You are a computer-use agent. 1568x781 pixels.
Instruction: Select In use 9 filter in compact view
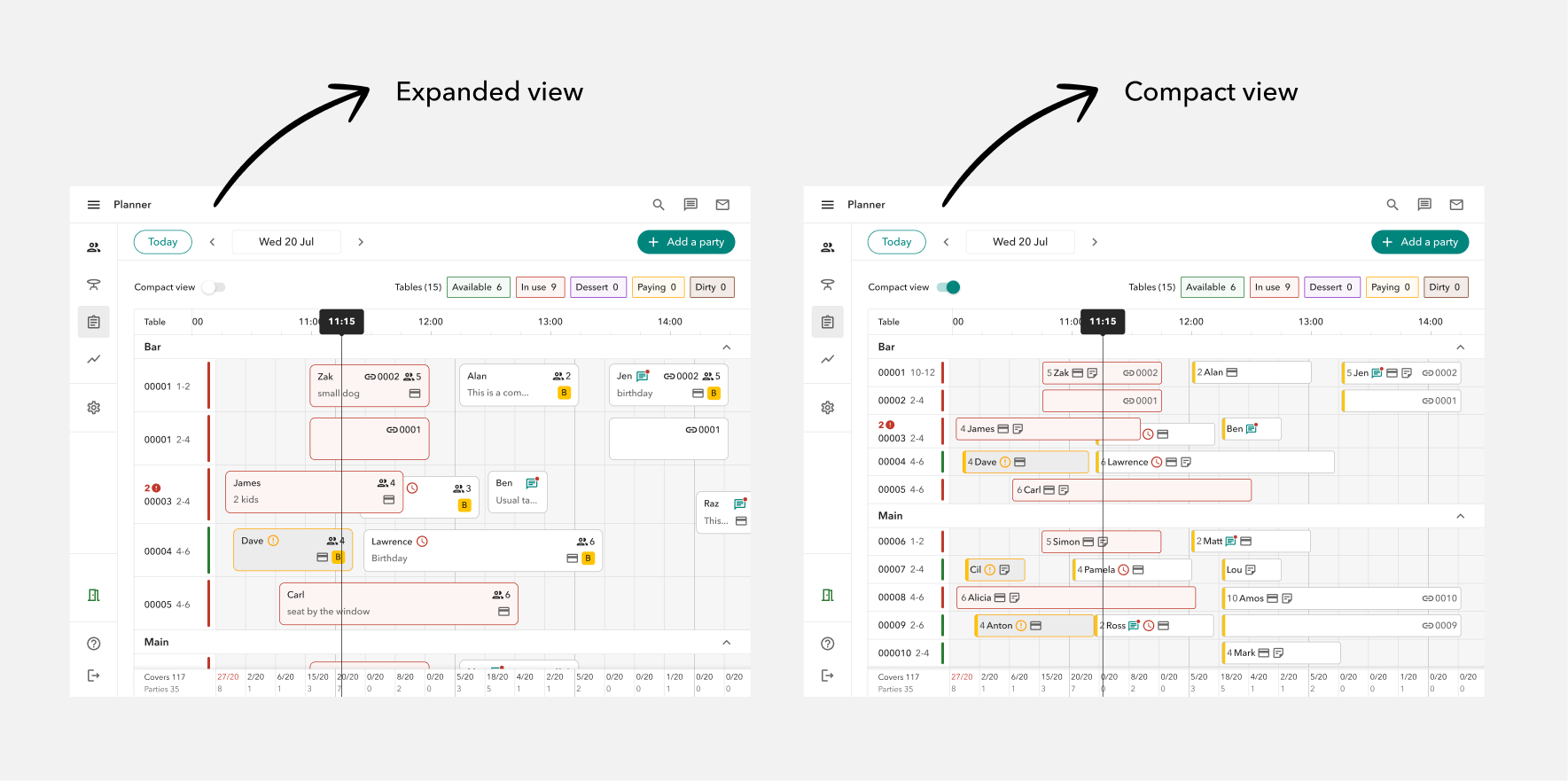click(1273, 287)
